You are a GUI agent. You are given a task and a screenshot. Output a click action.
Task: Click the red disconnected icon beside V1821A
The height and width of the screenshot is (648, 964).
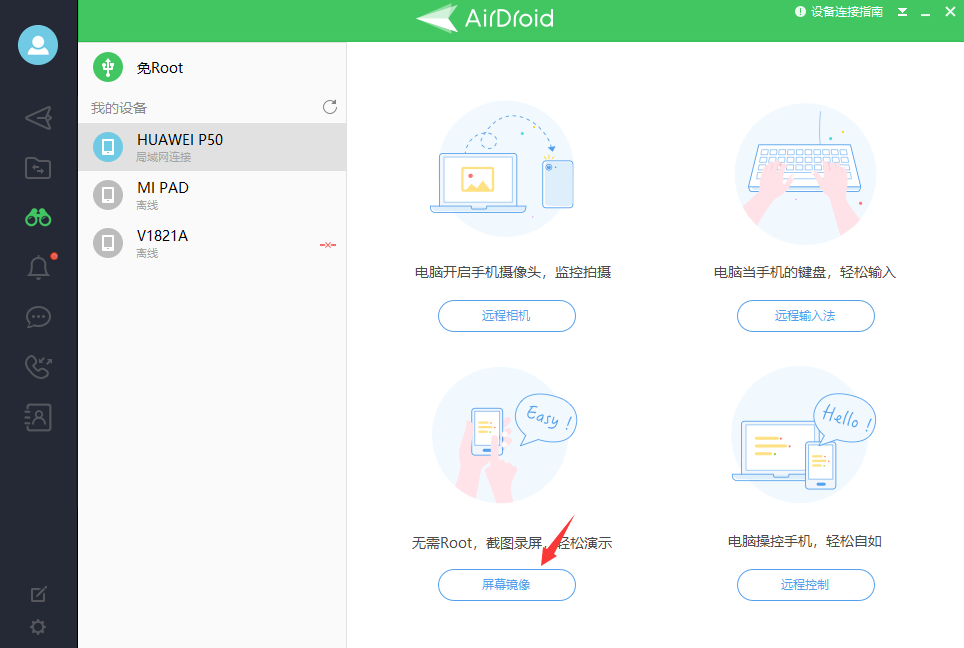tap(328, 245)
